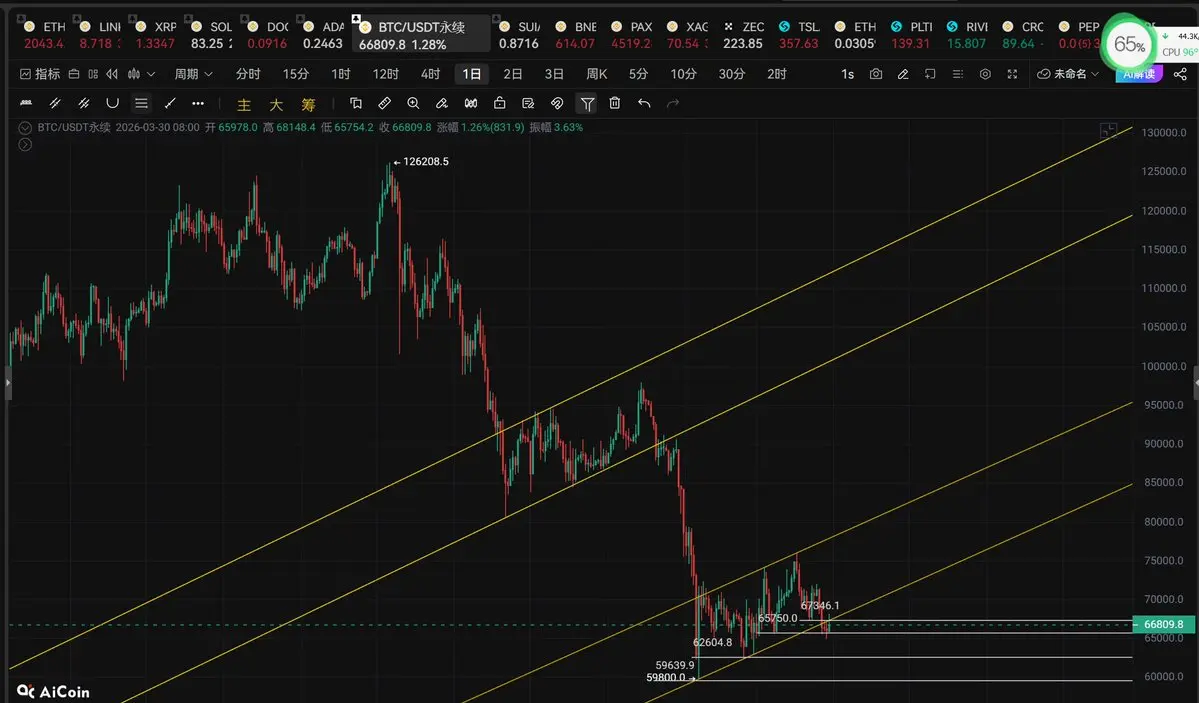Expand the chart type dropdown arrow

(x=151, y=74)
